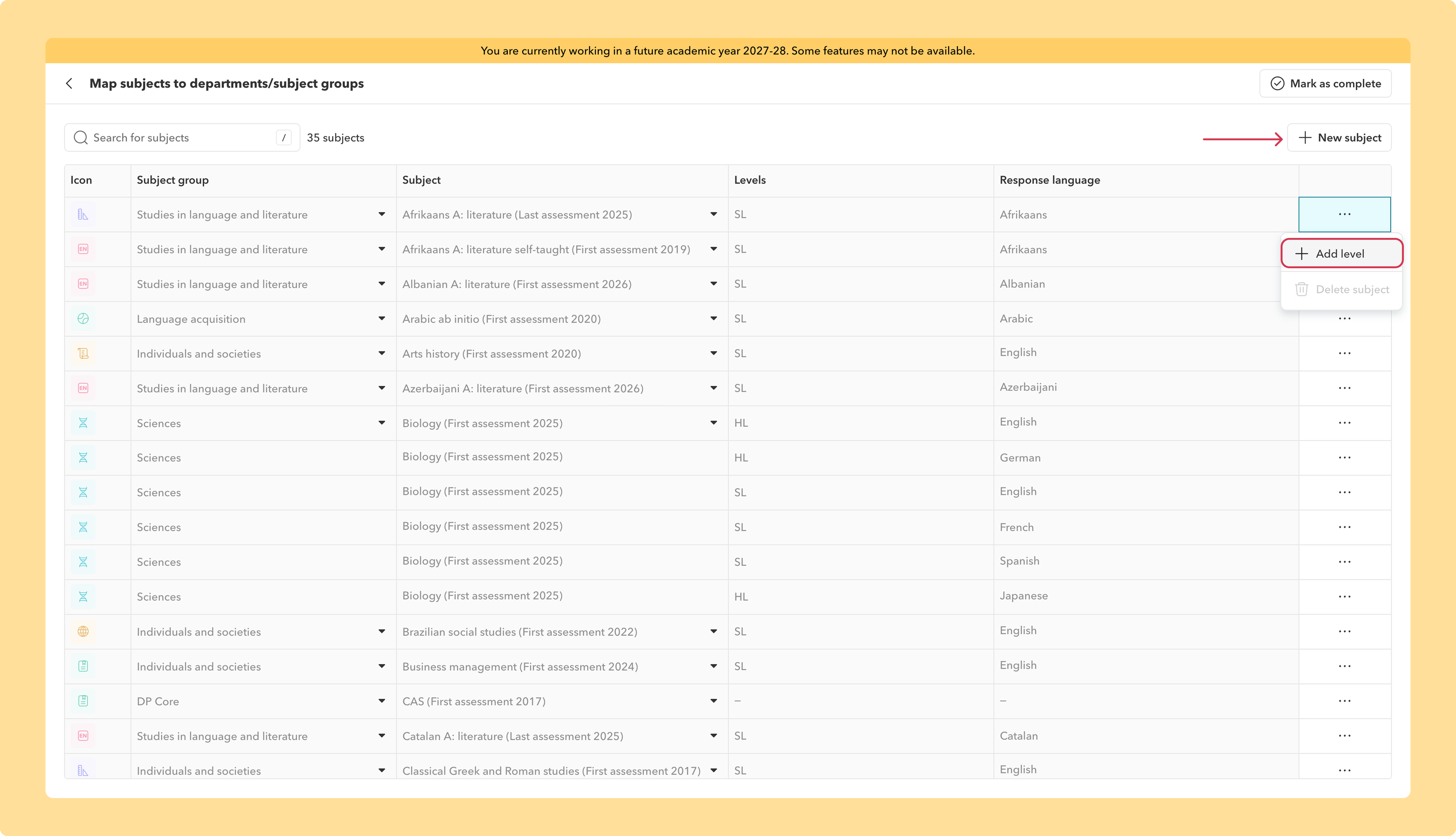This screenshot has height=836, width=1456.
Task: Choose Delete subject in the row menu
Action: pyautogui.click(x=1342, y=289)
